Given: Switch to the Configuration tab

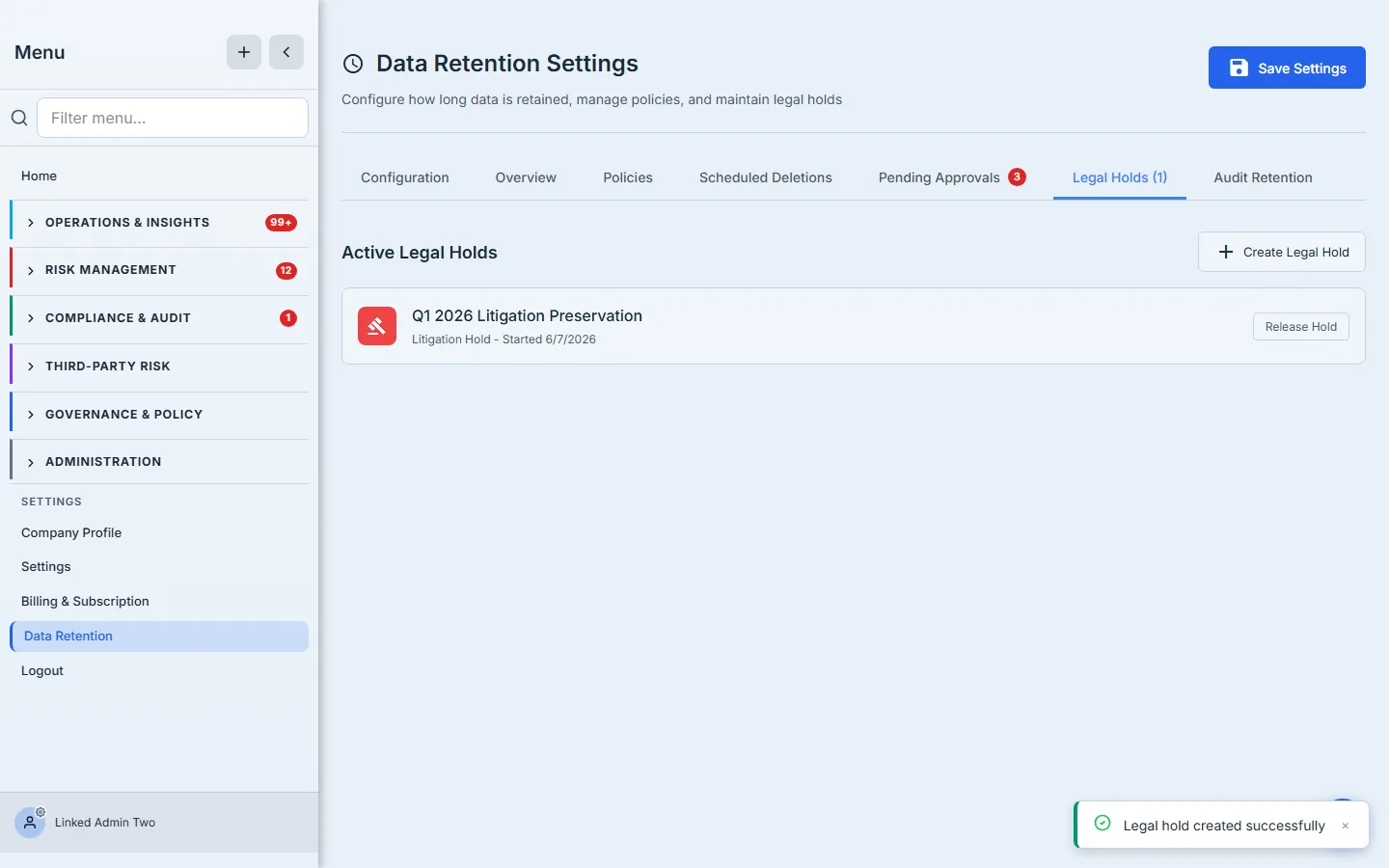Looking at the screenshot, I should pyautogui.click(x=405, y=177).
